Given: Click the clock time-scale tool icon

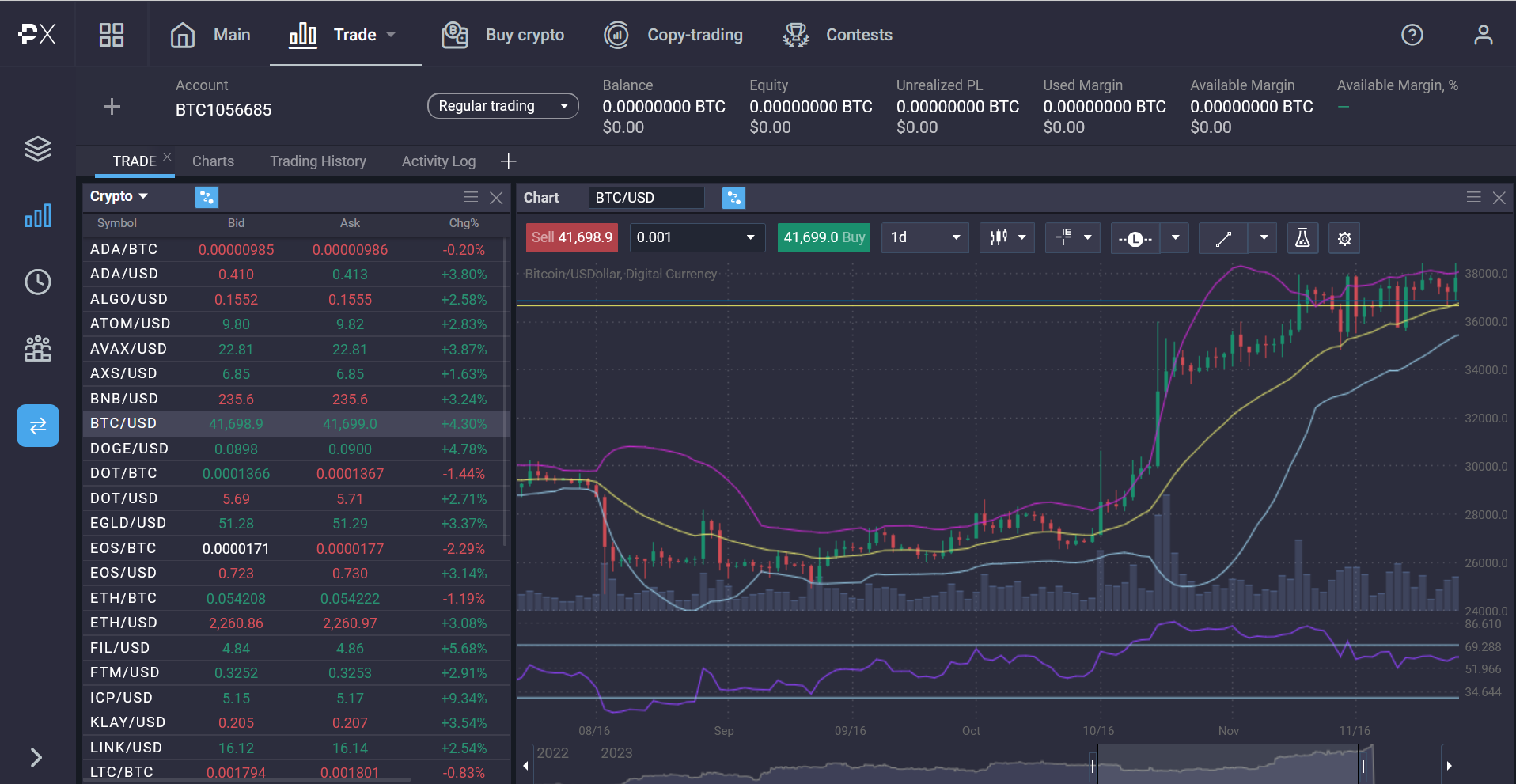Looking at the screenshot, I should pyautogui.click(x=1135, y=238).
